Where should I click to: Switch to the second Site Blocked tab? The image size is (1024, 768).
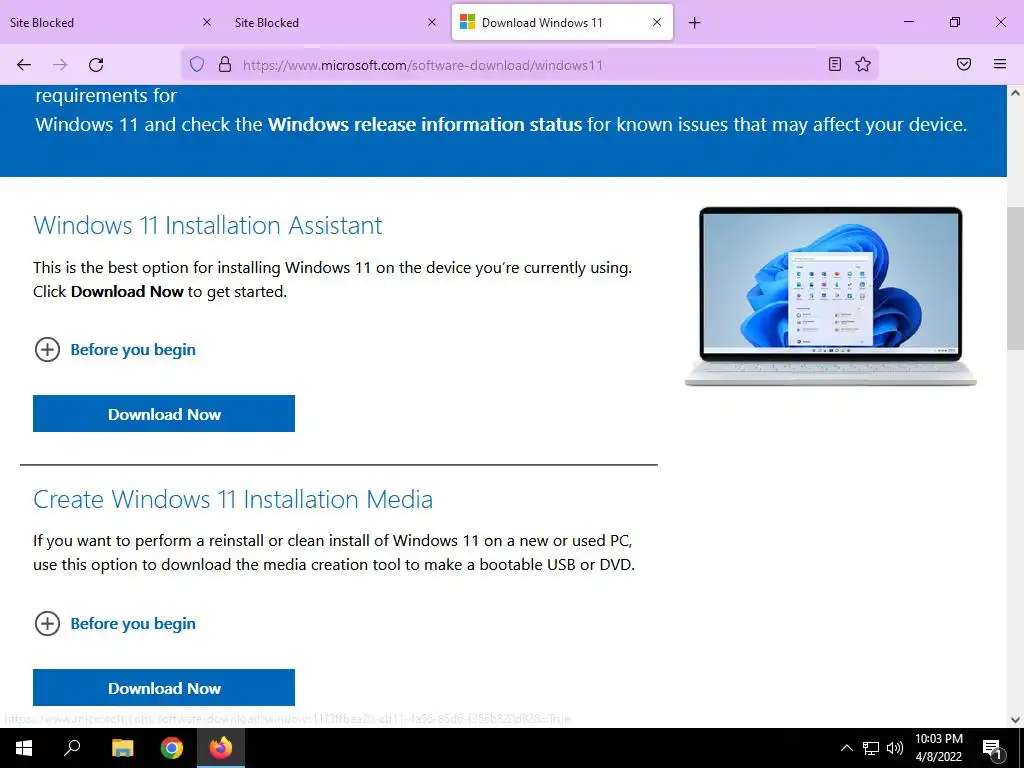[x=336, y=22]
